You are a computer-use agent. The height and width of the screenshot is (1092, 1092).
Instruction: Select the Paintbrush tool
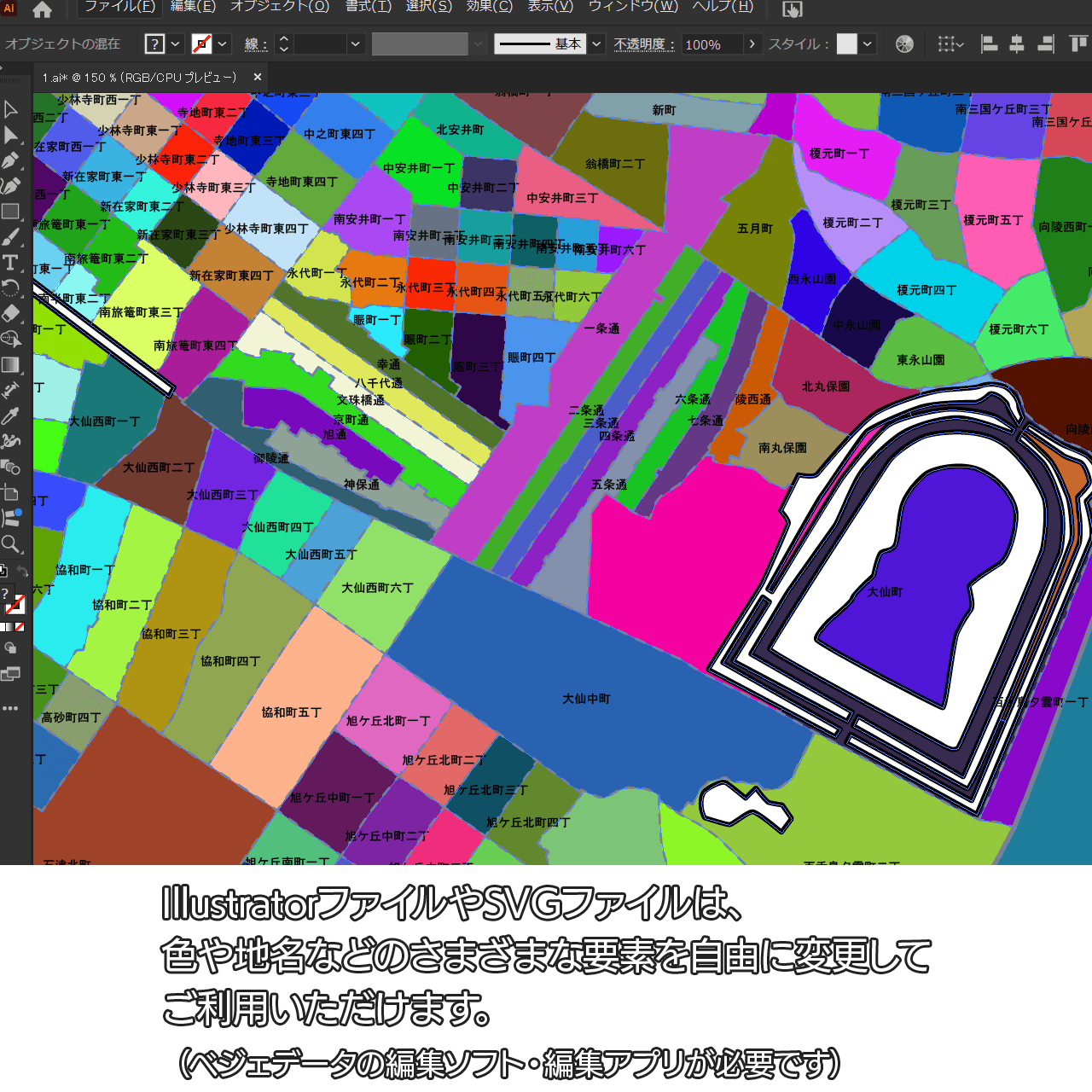10,237
